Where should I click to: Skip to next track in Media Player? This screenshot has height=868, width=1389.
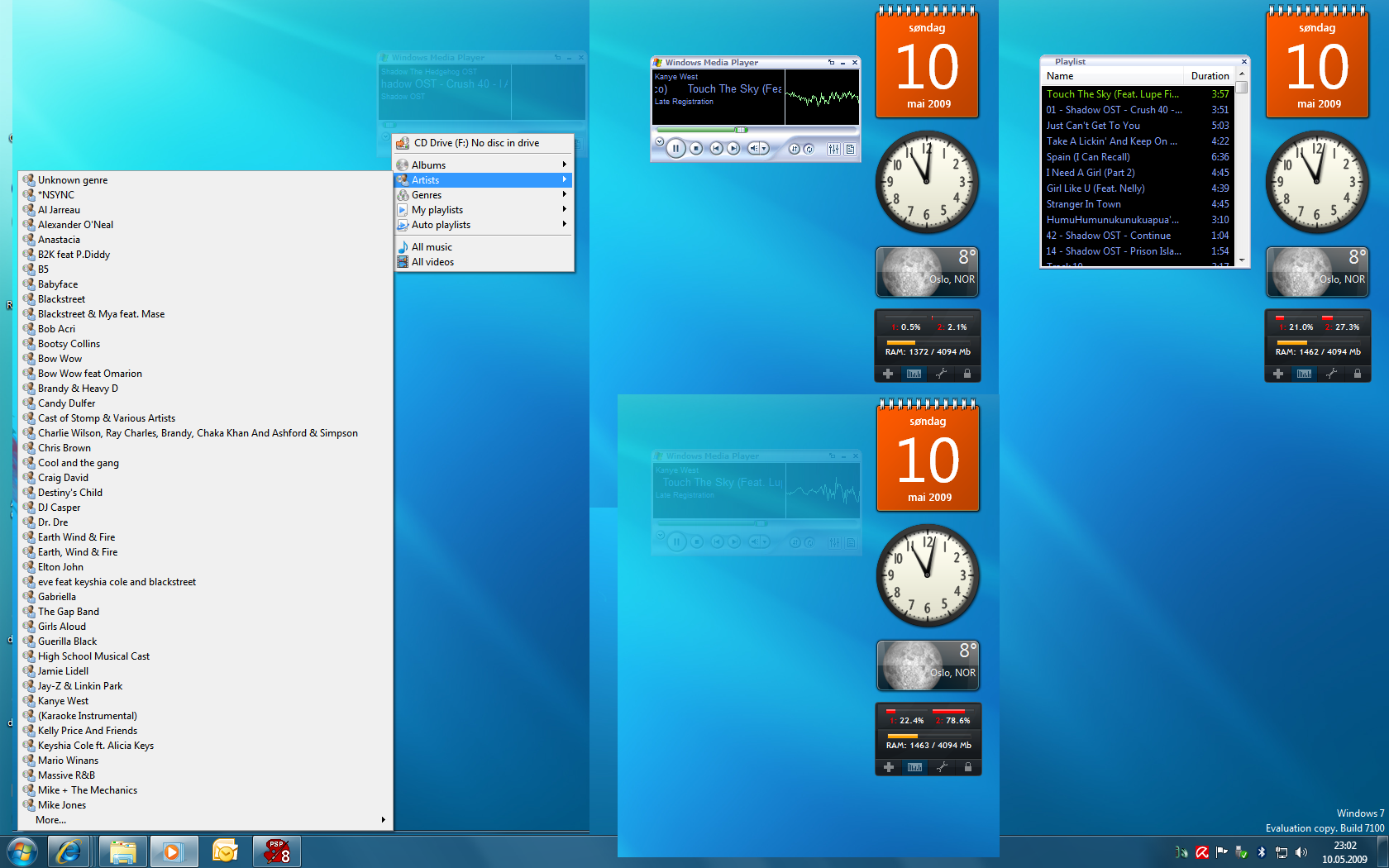coord(733,149)
